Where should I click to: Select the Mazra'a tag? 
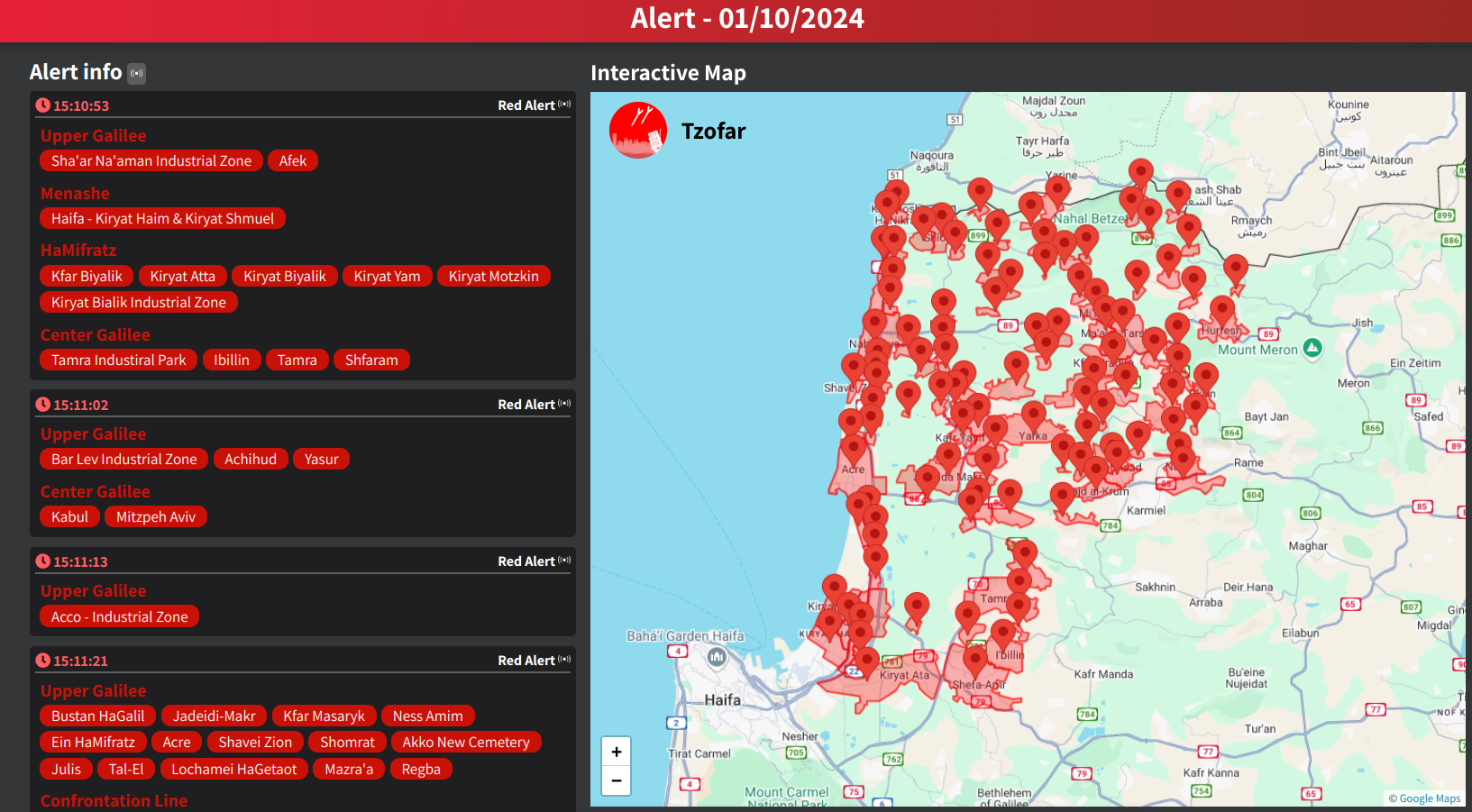[349, 769]
